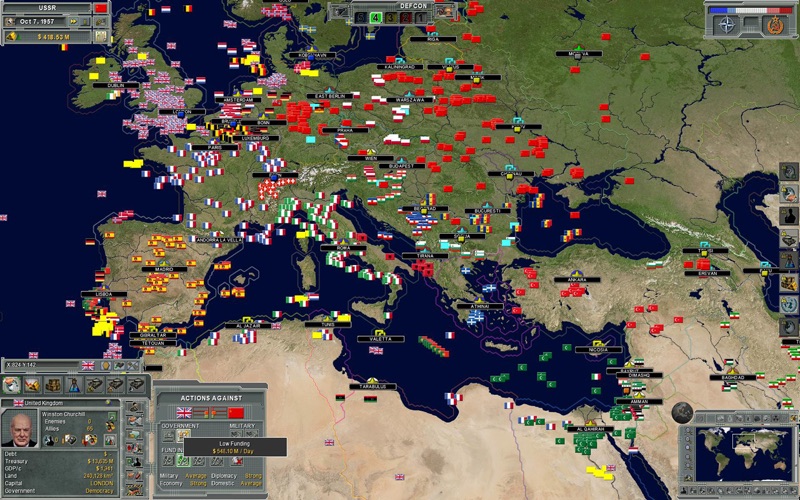Image resolution: width=800 pixels, height=500 pixels.
Task: Select the green highlighted Low Funding icon
Action: (x=183, y=461)
